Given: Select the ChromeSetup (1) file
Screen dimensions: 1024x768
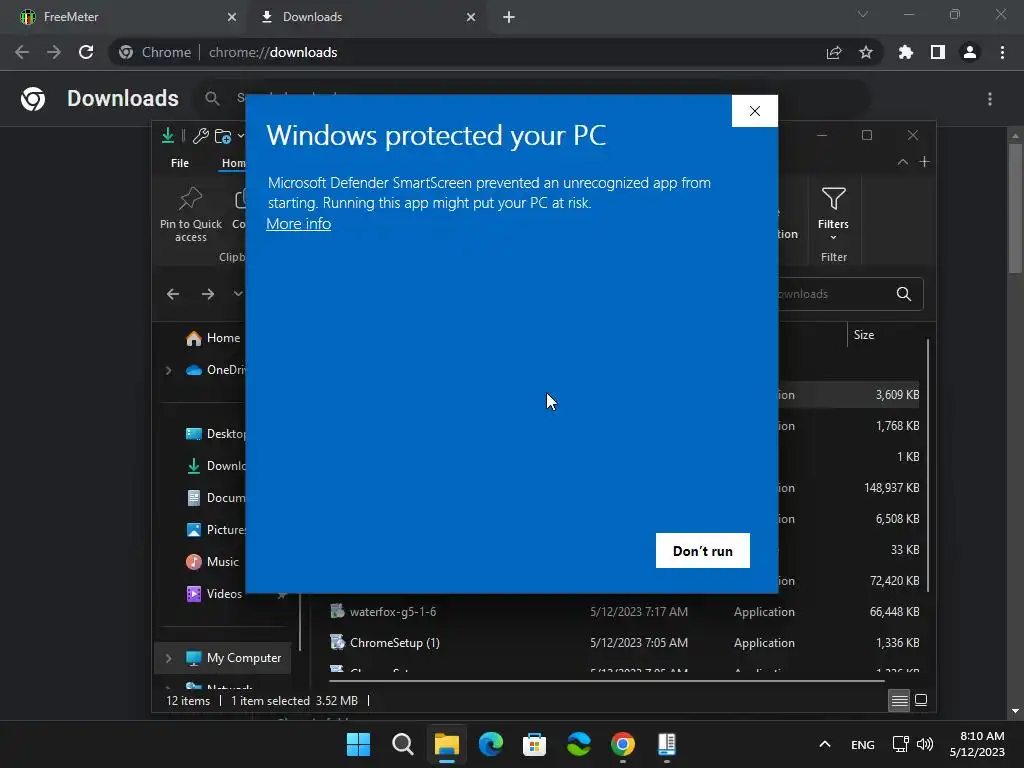Looking at the screenshot, I should (394, 643).
